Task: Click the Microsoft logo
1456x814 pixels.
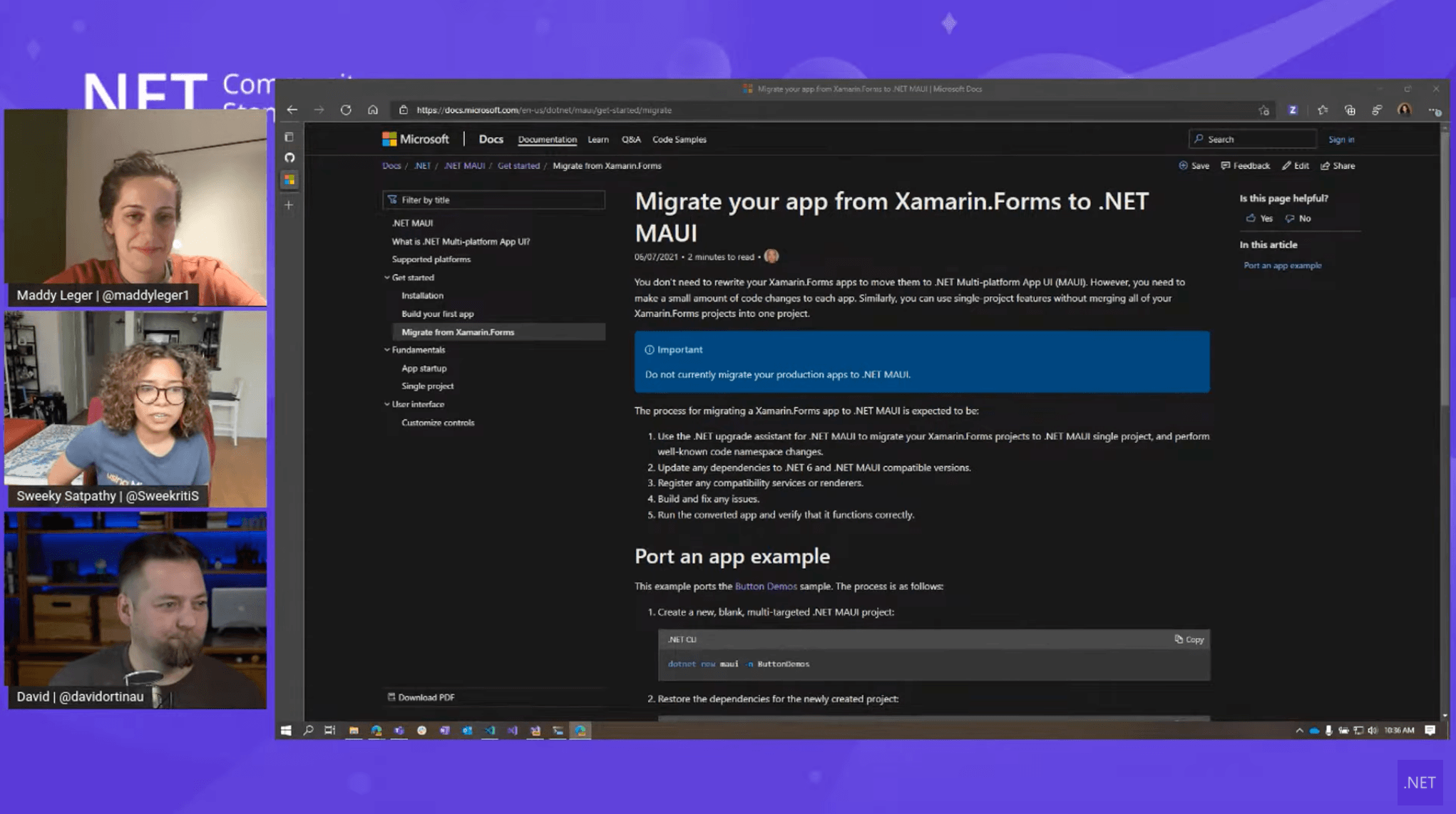Action: tap(415, 139)
